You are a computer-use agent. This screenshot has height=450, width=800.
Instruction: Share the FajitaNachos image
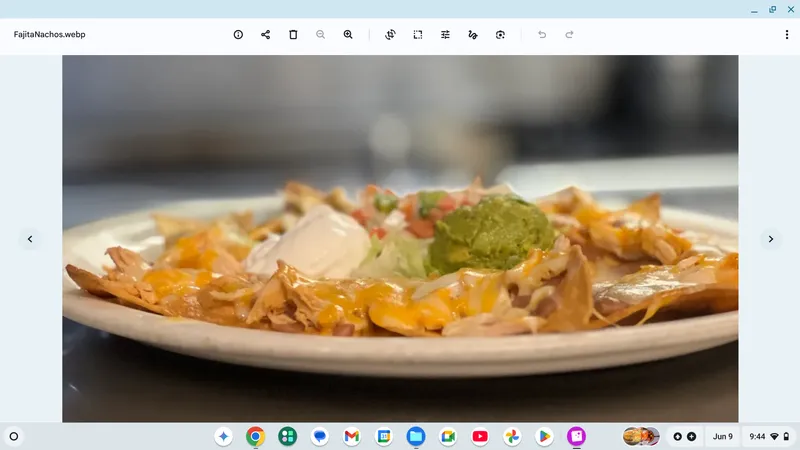266,35
